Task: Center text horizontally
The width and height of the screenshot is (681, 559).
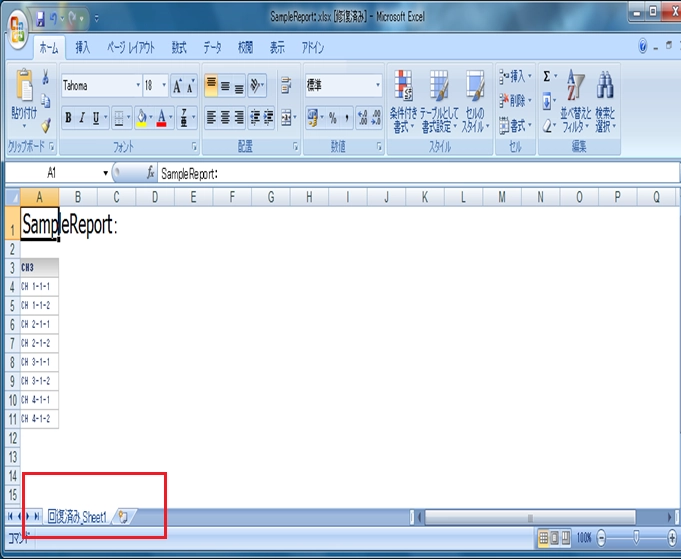Action: [x=225, y=118]
